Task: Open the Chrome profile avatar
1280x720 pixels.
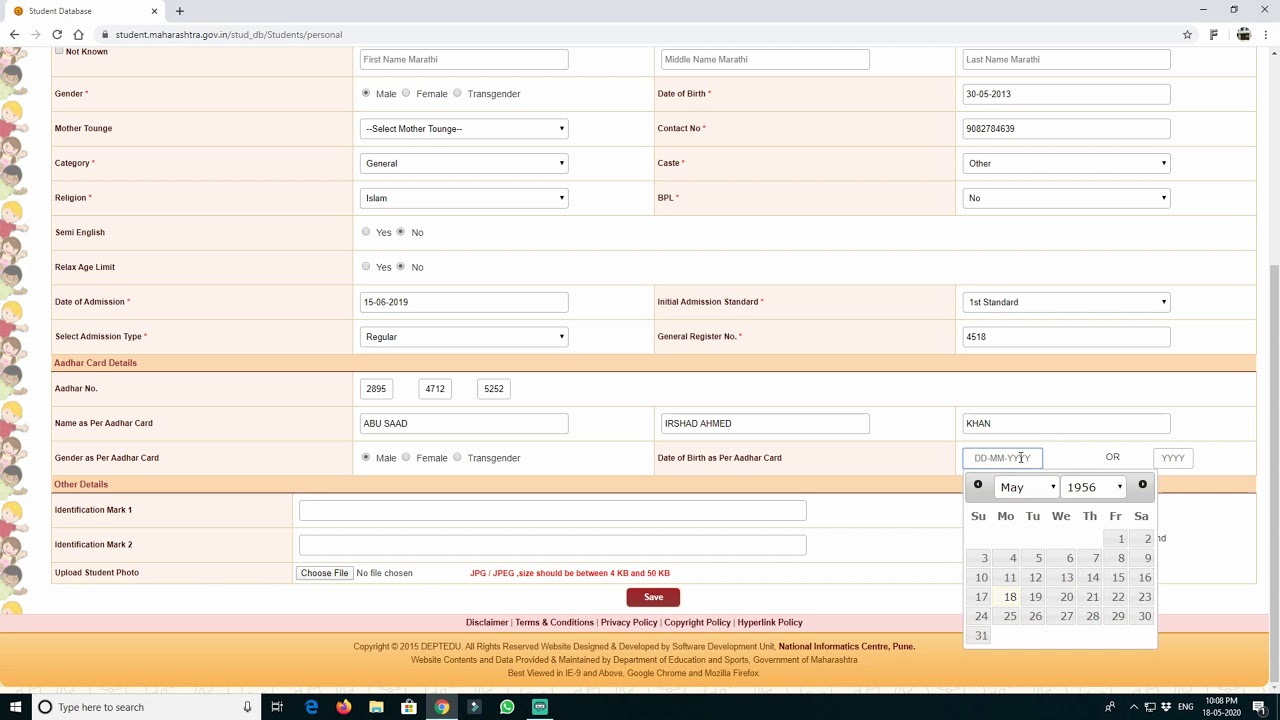Action: (x=1243, y=34)
